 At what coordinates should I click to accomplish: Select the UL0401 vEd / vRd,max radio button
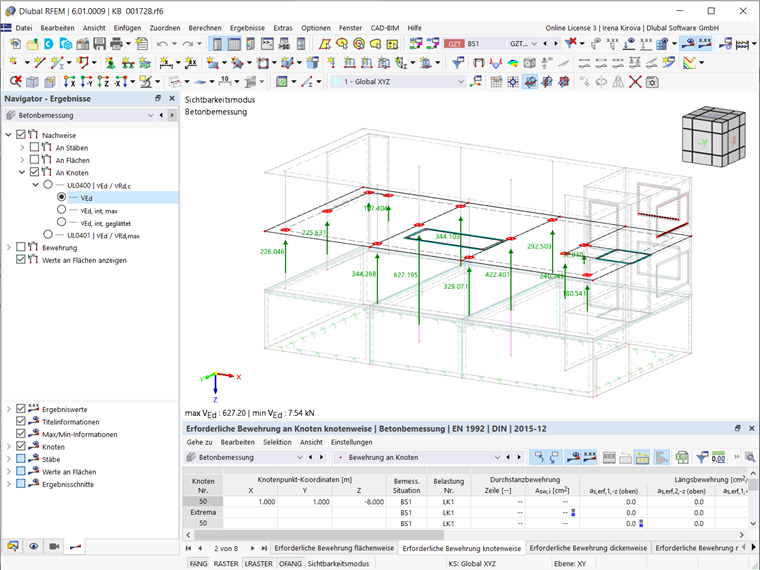click(x=48, y=235)
